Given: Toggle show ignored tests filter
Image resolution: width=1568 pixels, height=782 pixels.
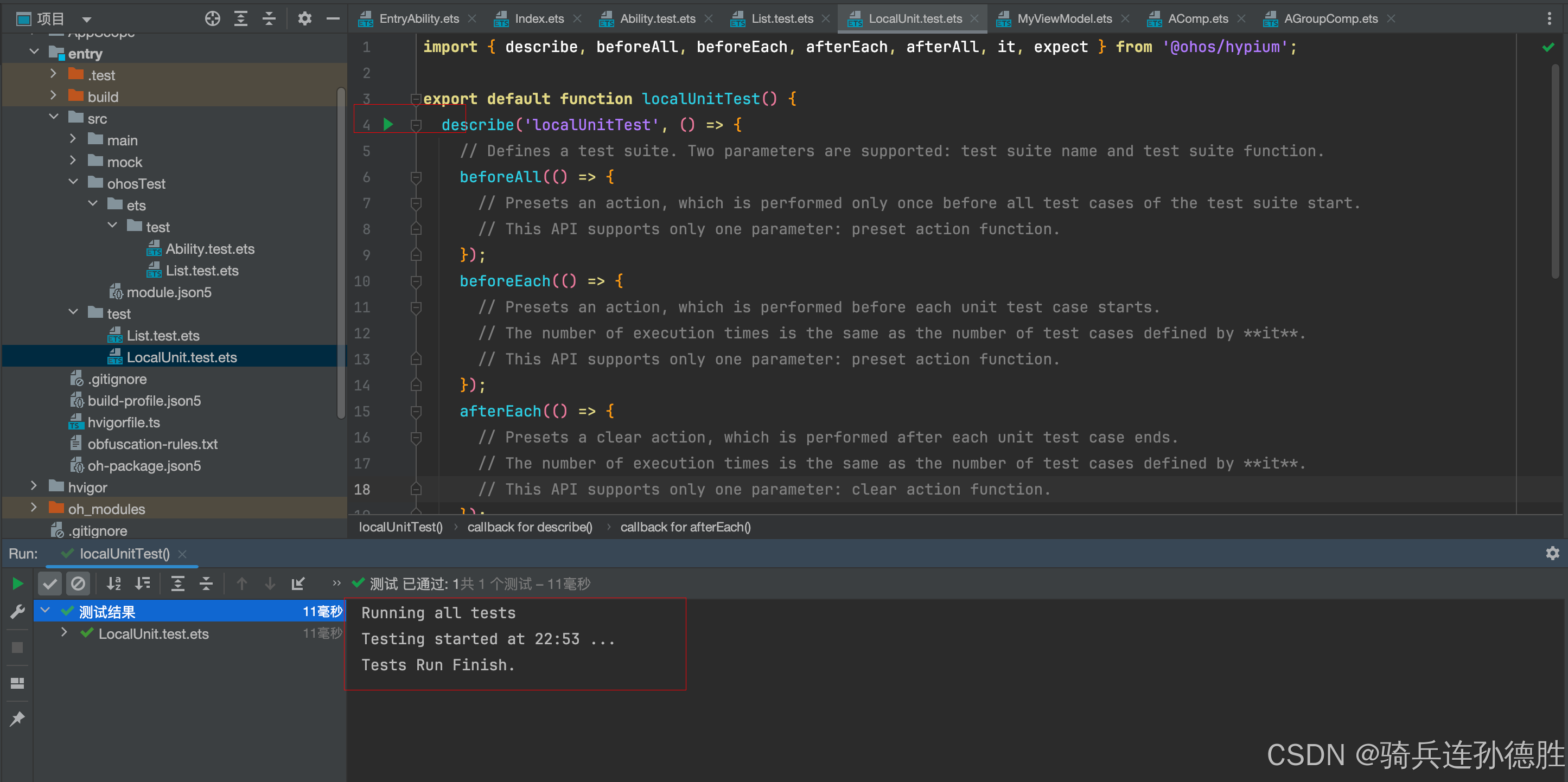Looking at the screenshot, I should click(x=79, y=584).
